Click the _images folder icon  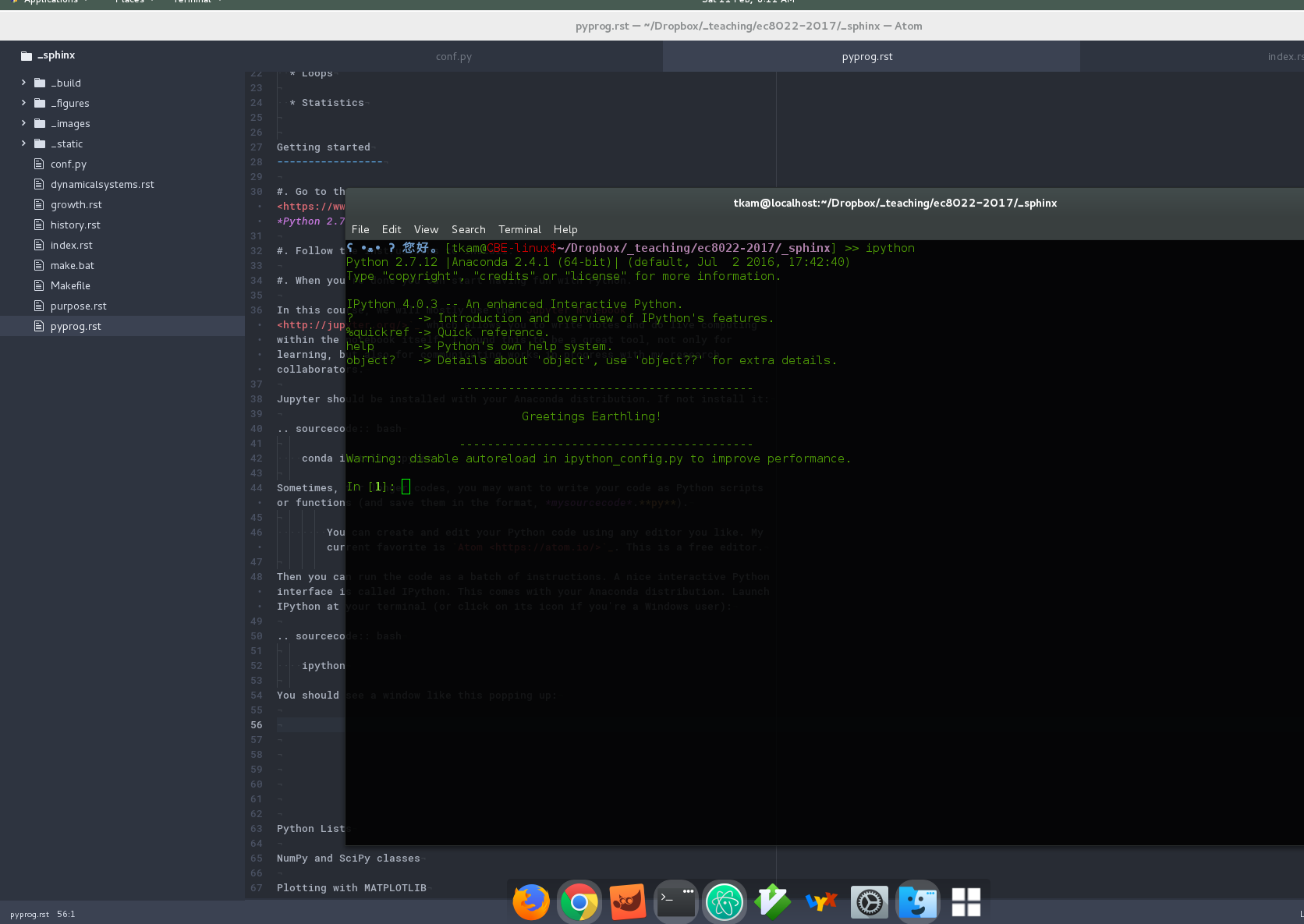pyautogui.click(x=40, y=123)
